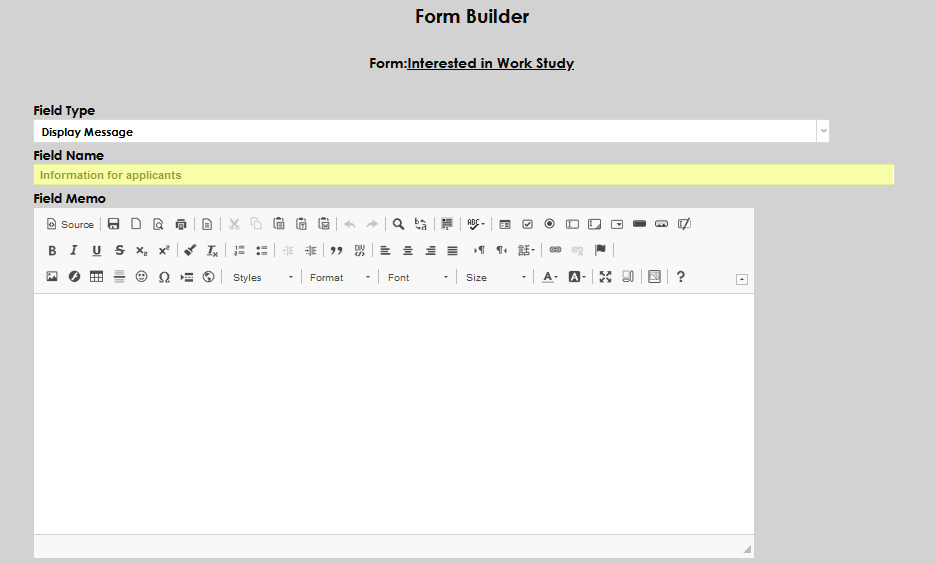Open the Templates icon

pyautogui.click(x=207, y=224)
